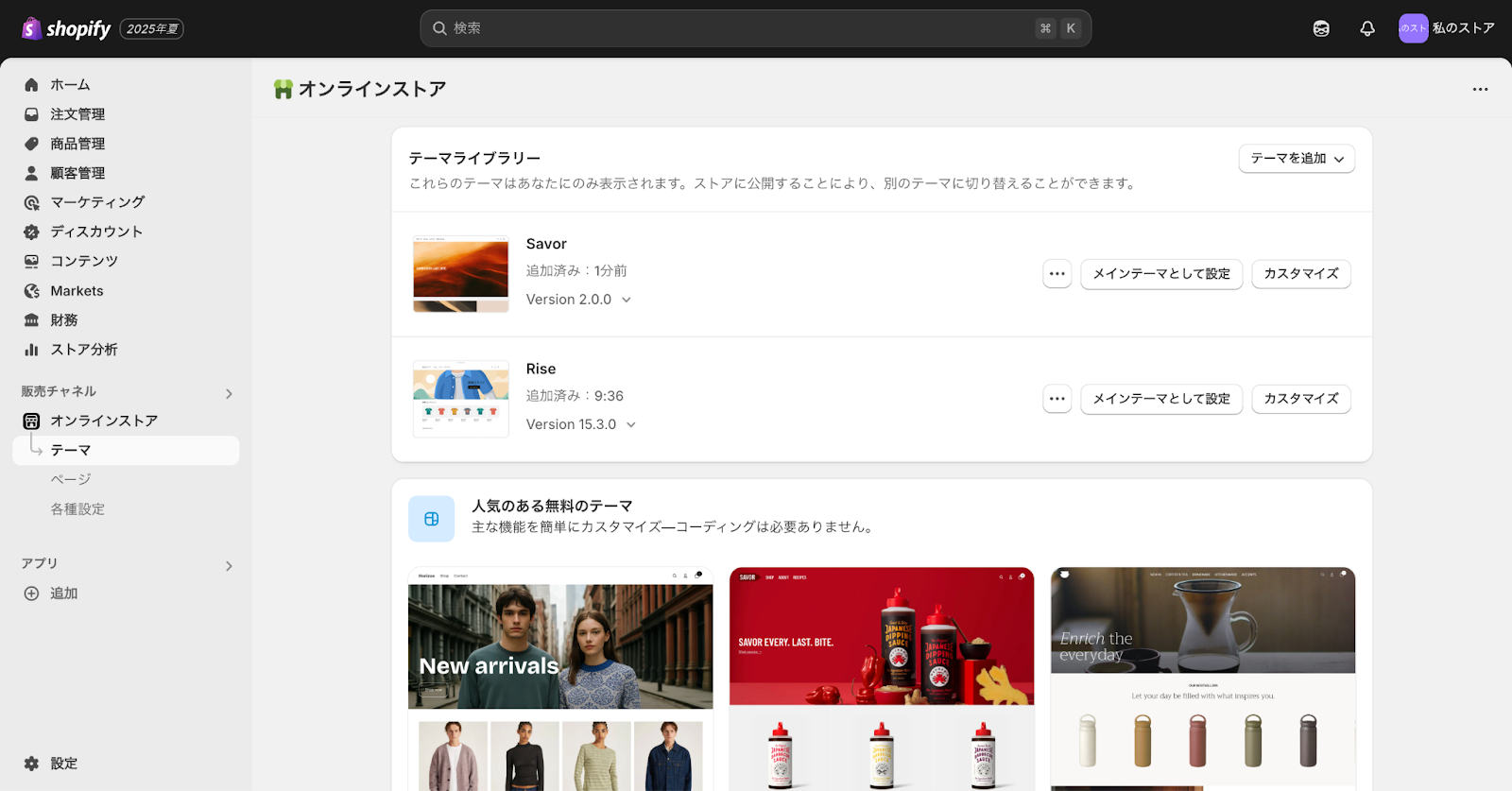Expand the 販売チャネル section chevron

click(x=229, y=393)
